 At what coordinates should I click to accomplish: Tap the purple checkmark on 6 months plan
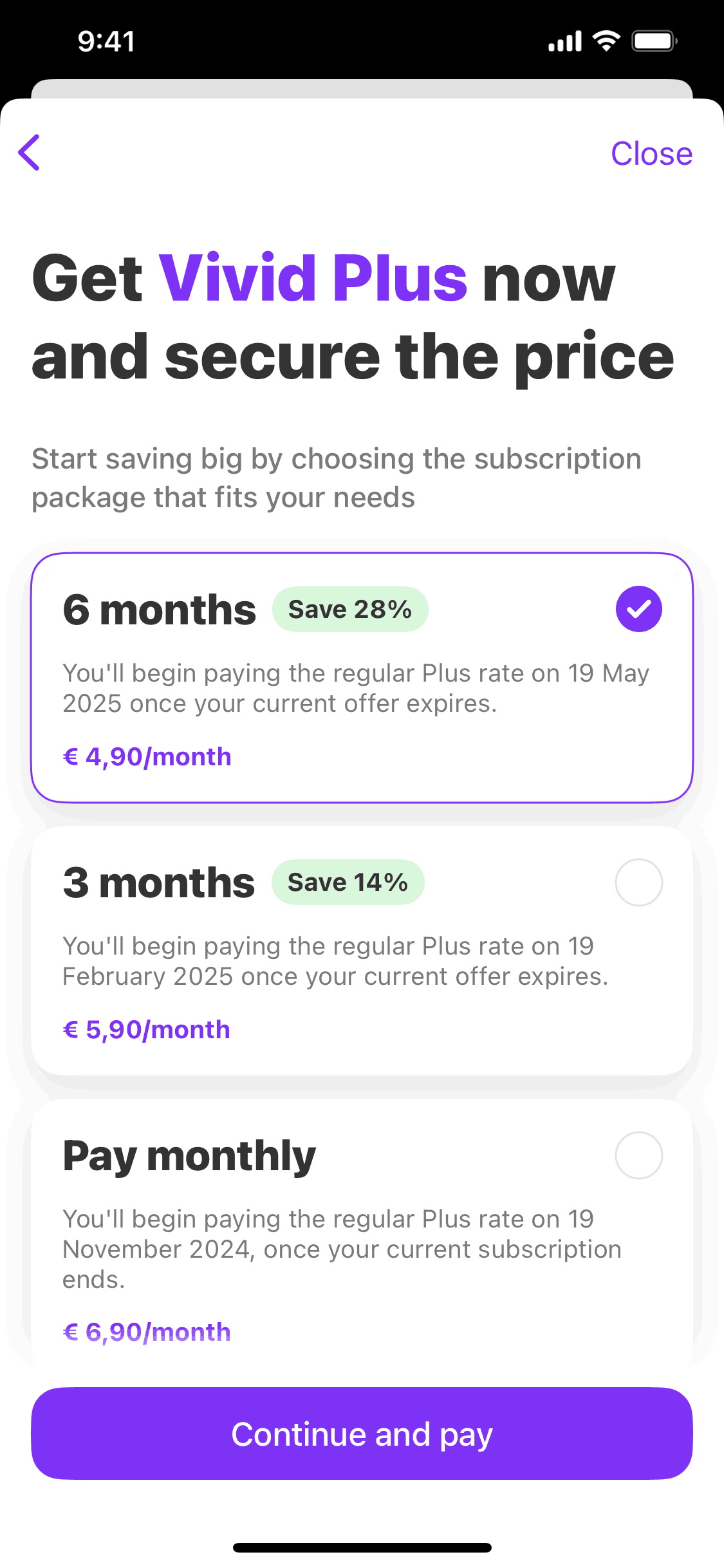(x=638, y=608)
